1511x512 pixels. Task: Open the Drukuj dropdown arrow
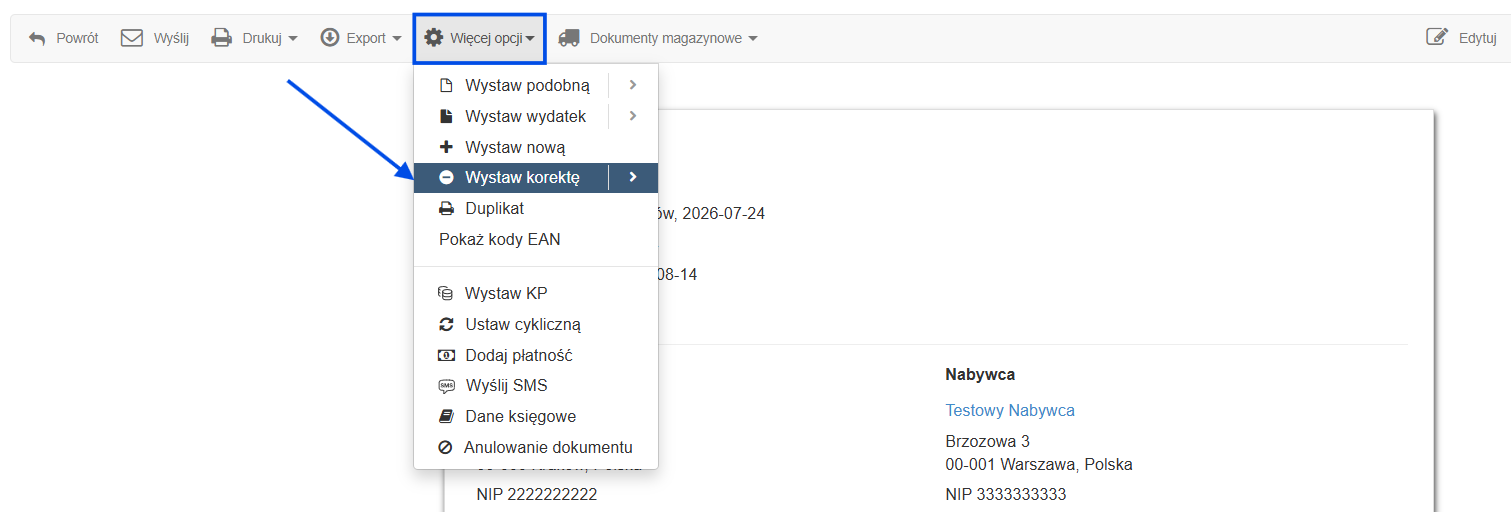coord(293,39)
